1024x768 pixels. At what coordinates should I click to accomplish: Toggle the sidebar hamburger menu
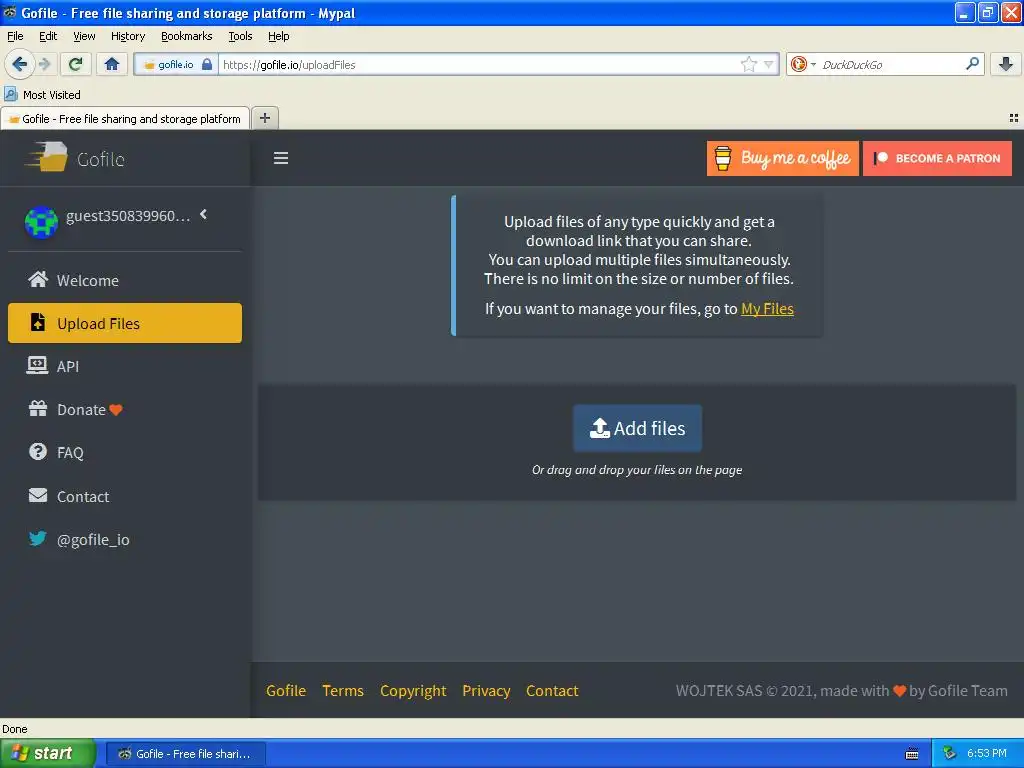(281, 158)
